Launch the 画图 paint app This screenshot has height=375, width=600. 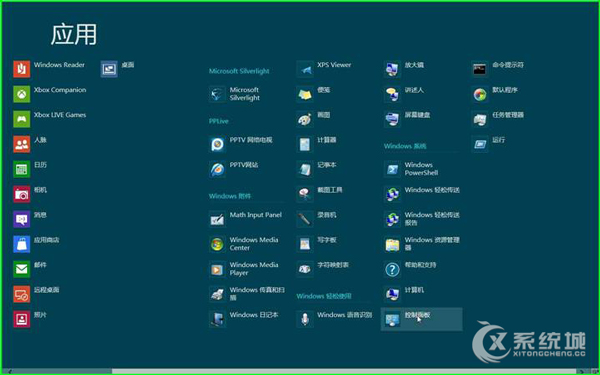(x=313, y=119)
